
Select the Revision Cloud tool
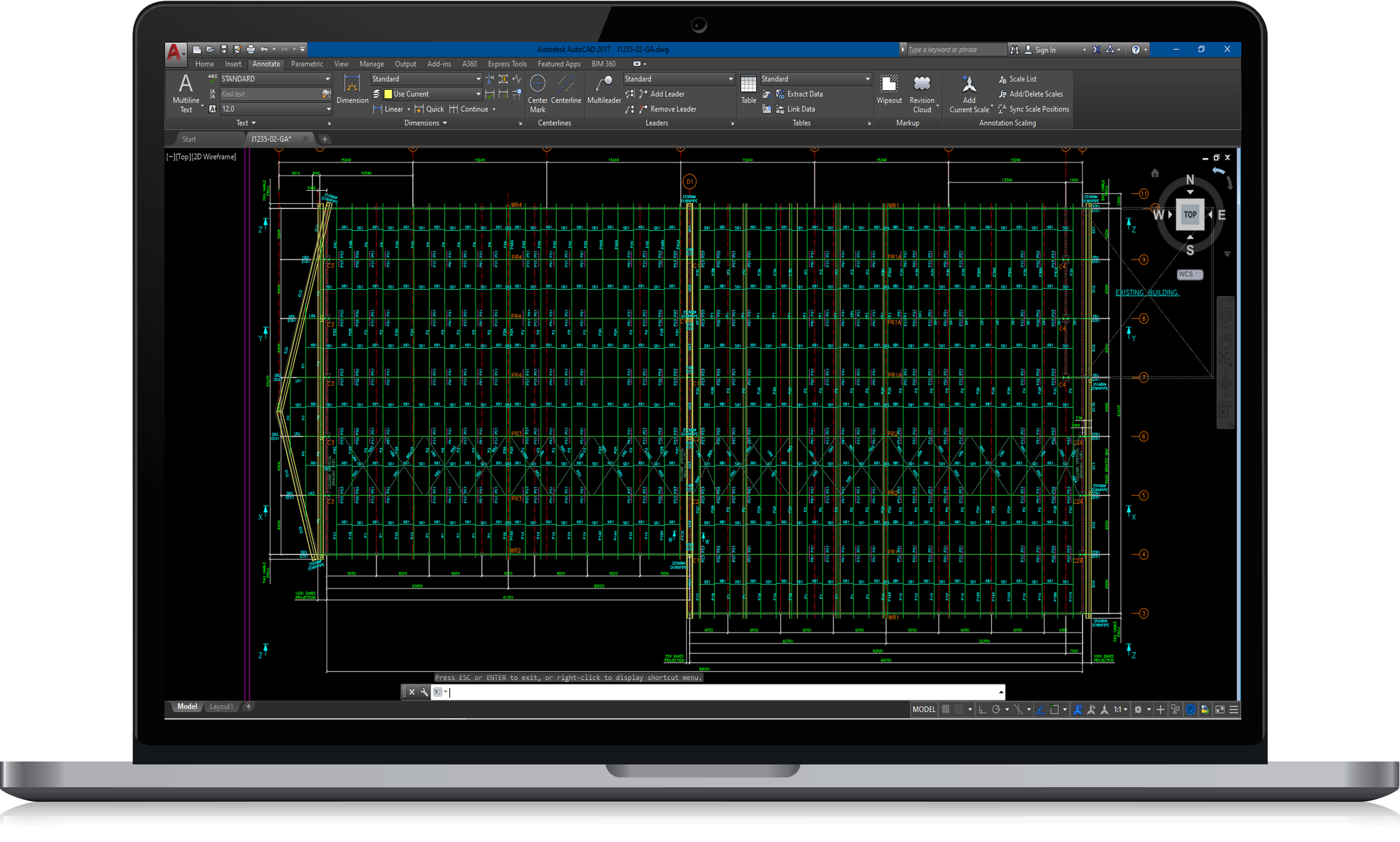coord(922,94)
